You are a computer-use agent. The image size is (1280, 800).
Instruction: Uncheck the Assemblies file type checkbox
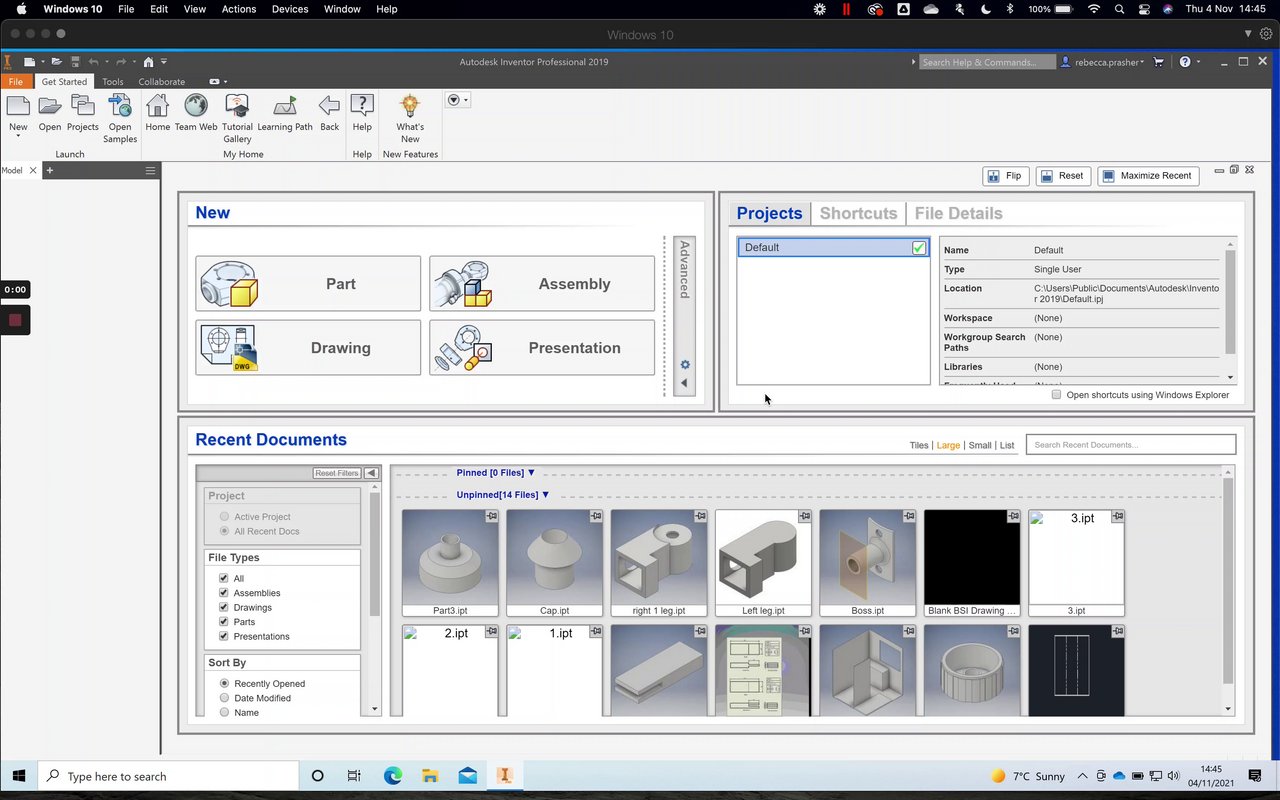(224, 593)
